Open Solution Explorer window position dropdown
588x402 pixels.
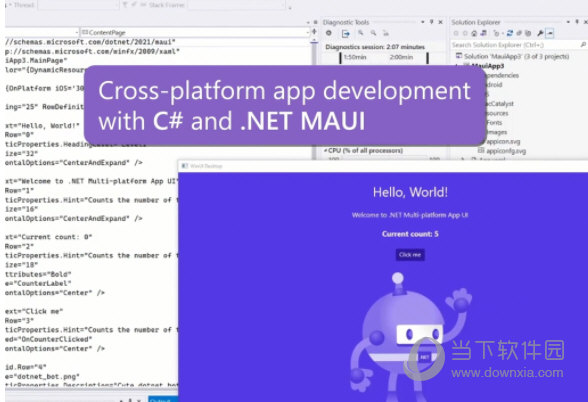[x=568, y=22]
